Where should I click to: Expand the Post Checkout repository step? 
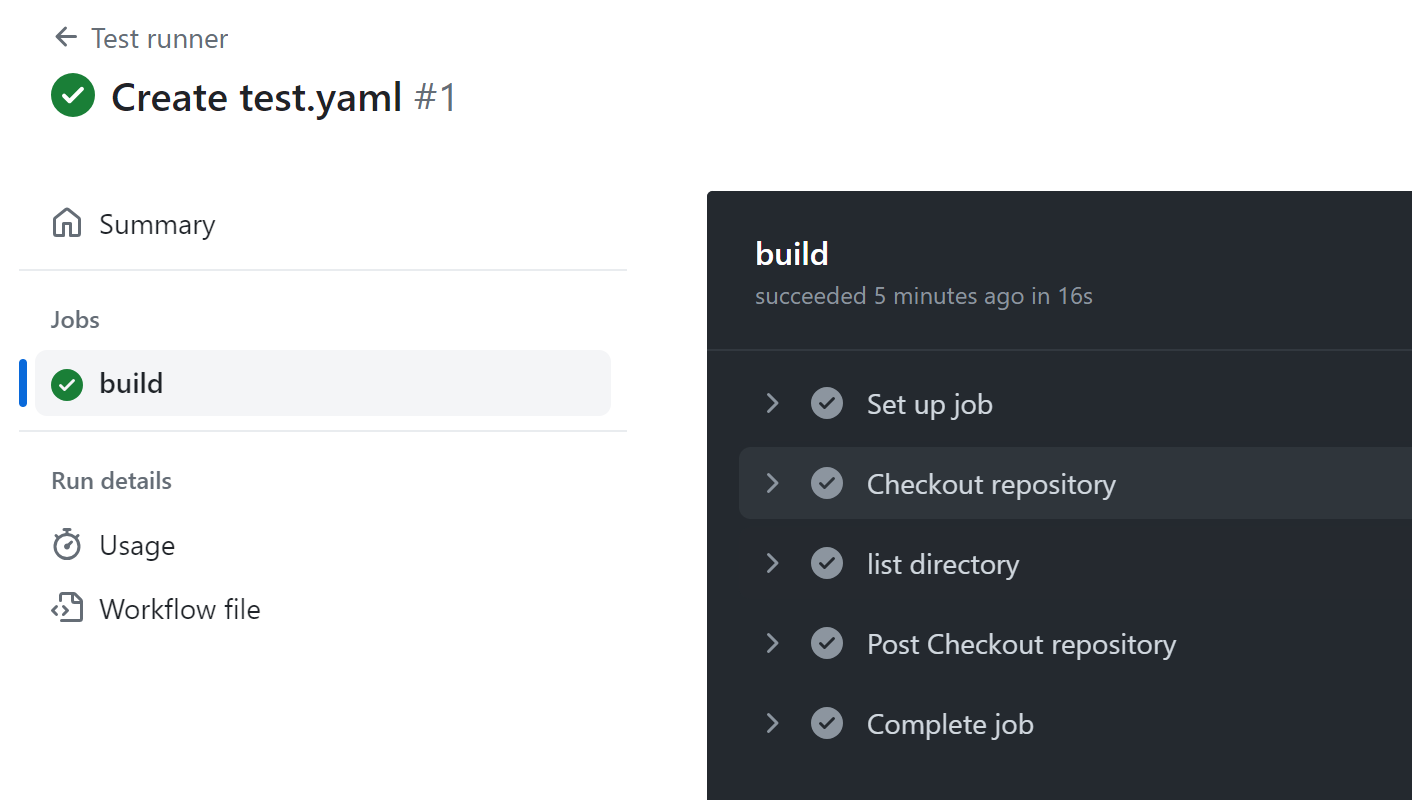(x=772, y=644)
